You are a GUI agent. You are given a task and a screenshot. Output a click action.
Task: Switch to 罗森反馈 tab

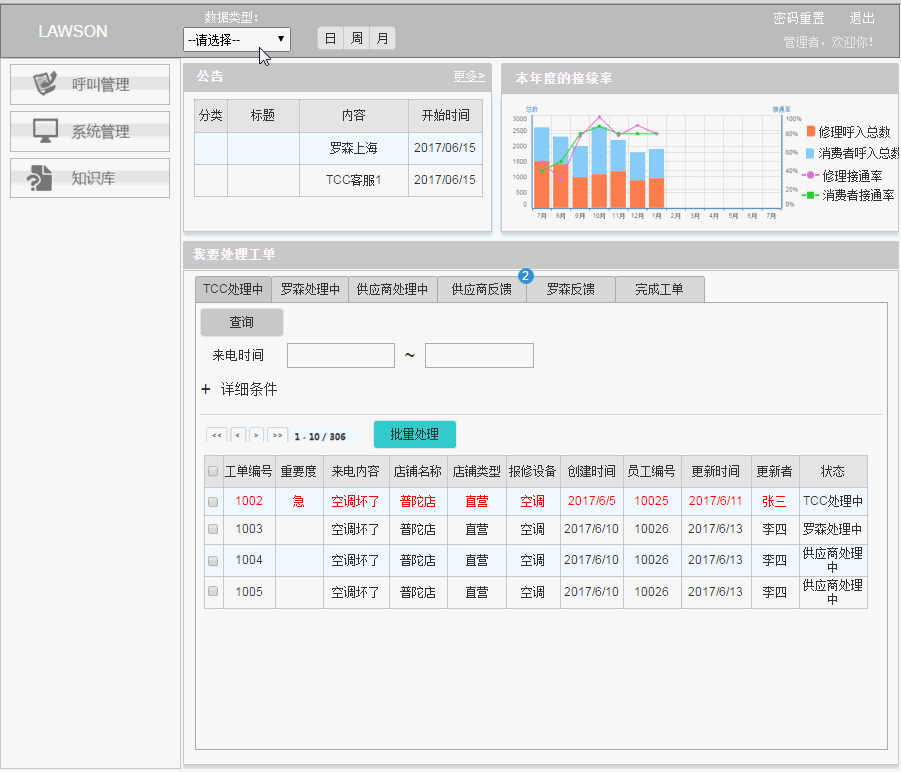point(571,289)
